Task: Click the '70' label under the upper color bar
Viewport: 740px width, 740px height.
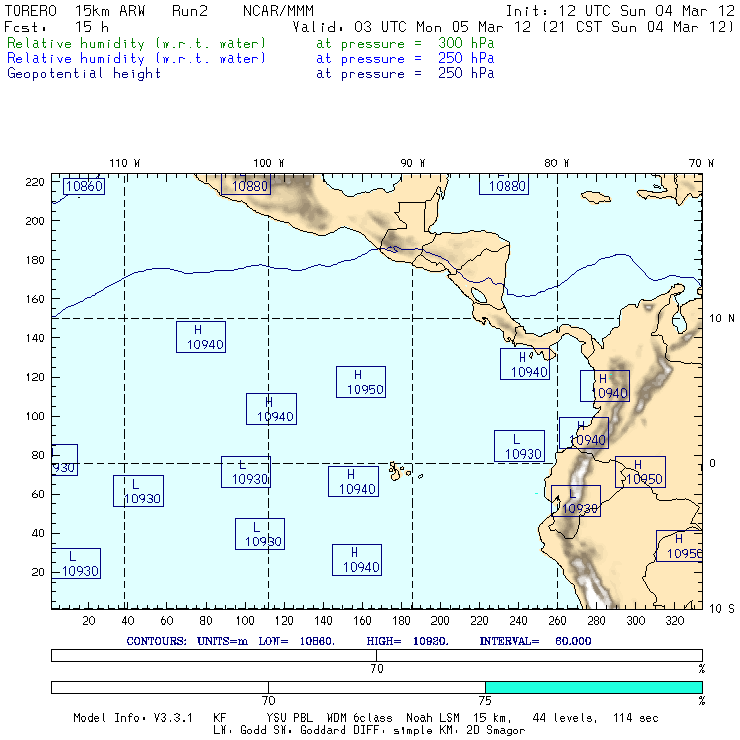Action: (x=377, y=669)
